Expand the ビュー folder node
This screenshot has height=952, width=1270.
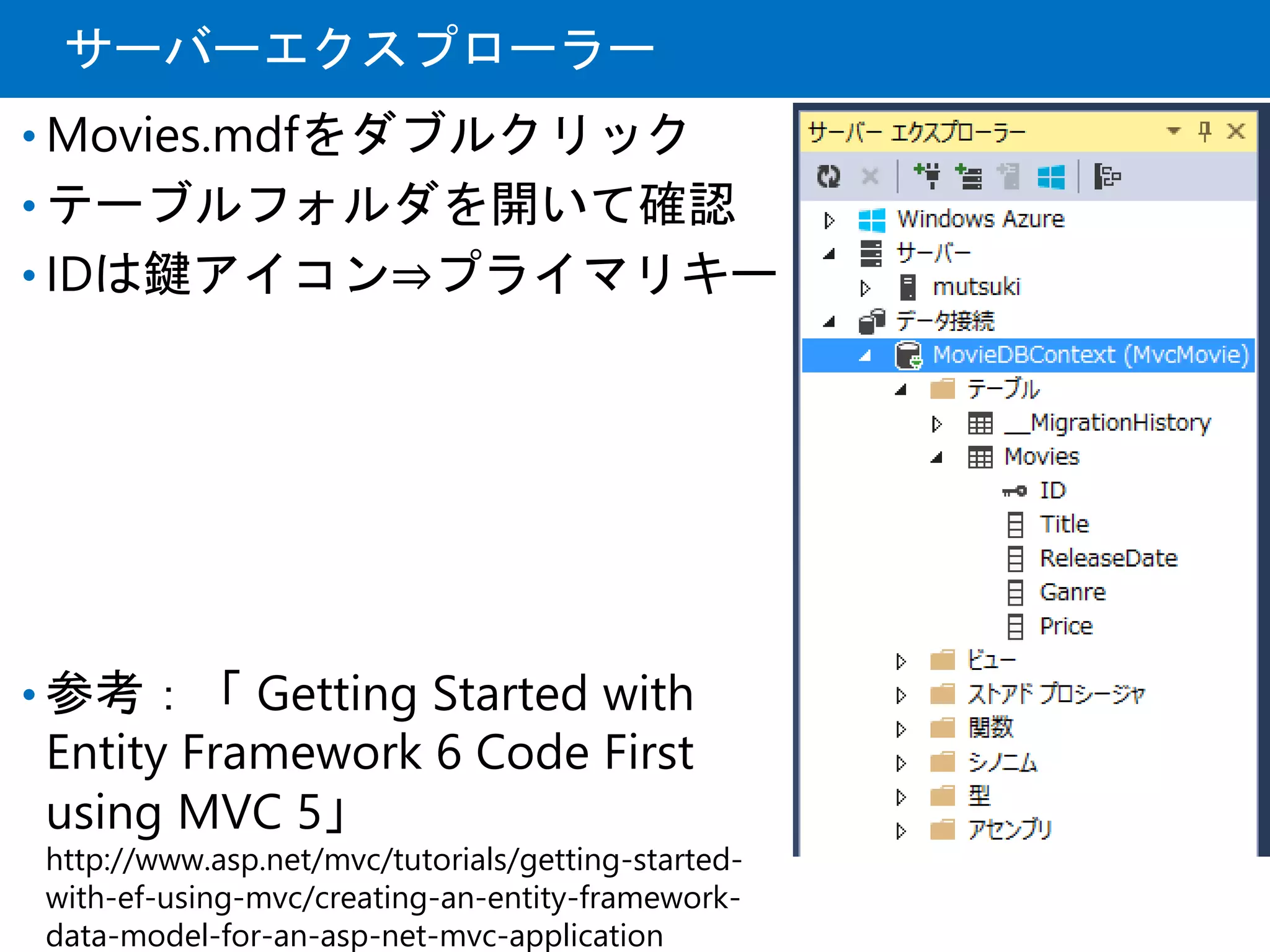click(x=901, y=661)
